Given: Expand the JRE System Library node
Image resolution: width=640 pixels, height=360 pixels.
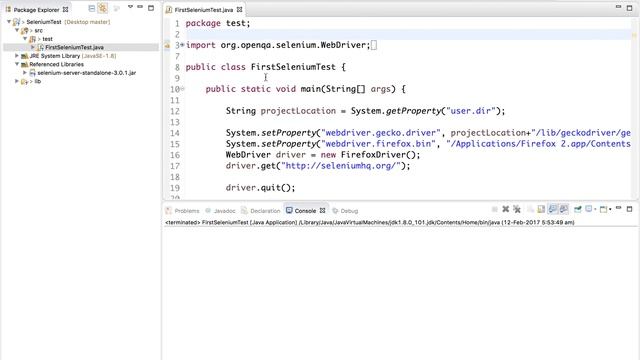Looking at the screenshot, I should (17, 56).
